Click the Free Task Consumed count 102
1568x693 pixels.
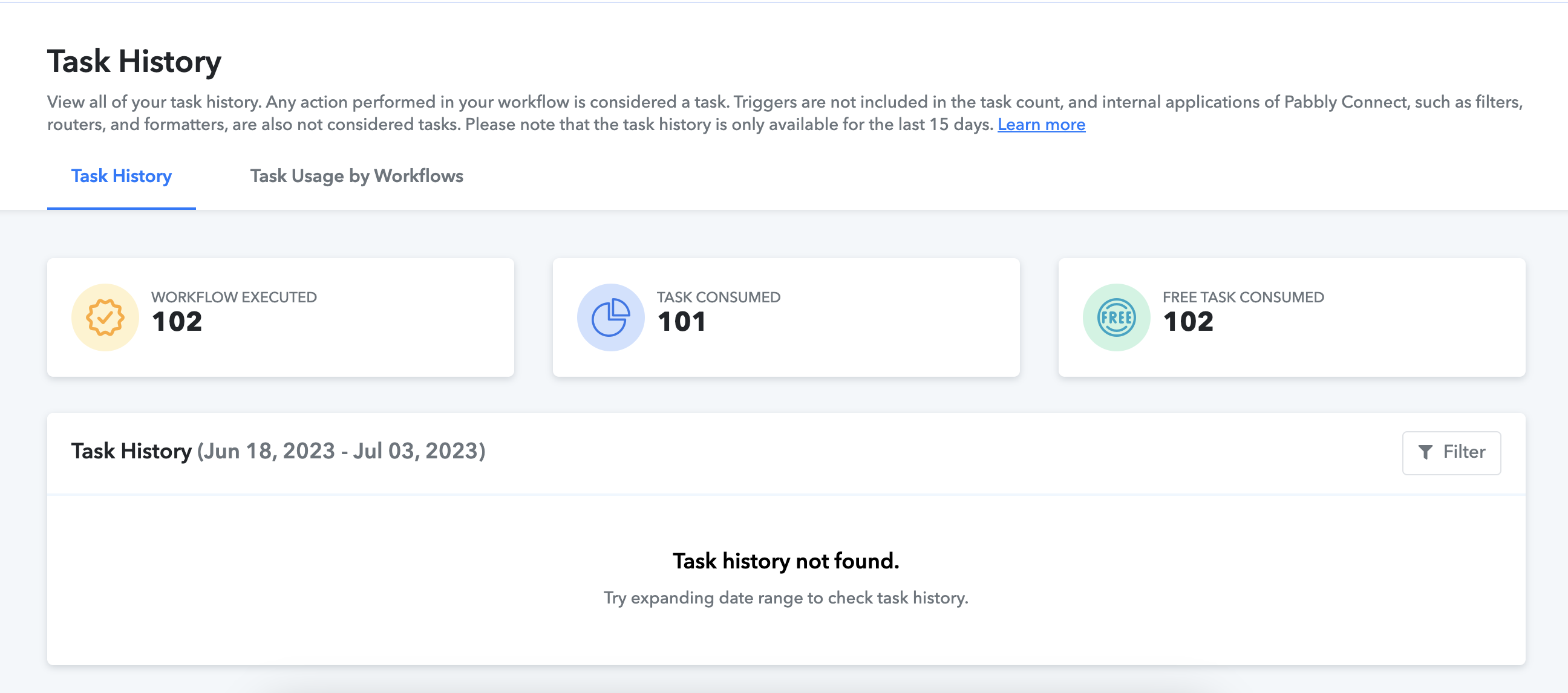tap(1187, 322)
